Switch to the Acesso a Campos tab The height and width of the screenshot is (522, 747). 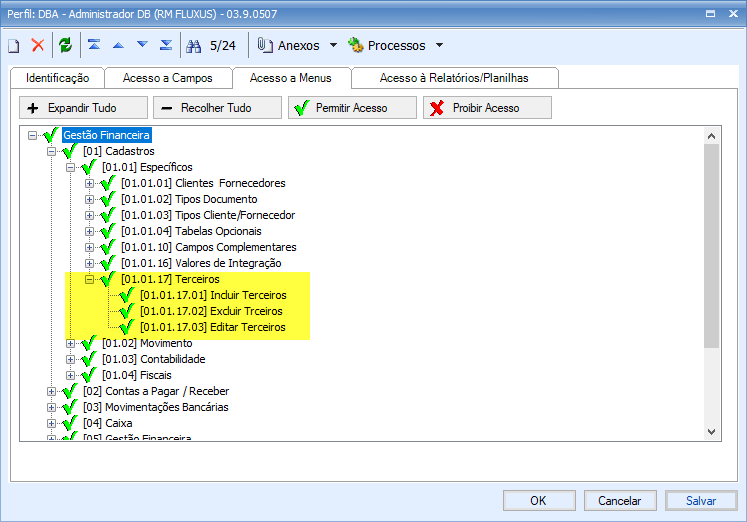168,78
